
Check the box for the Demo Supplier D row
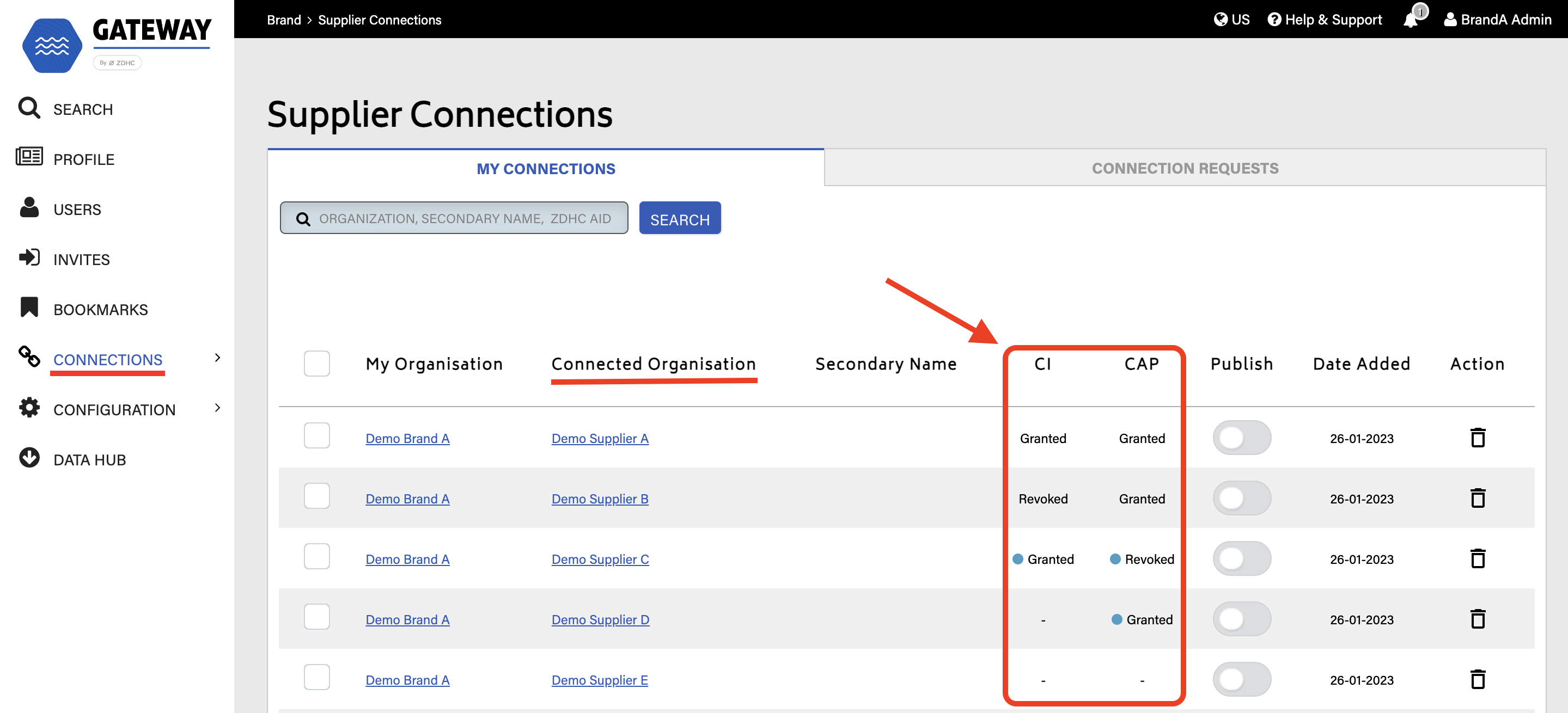pyautogui.click(x=316, y=618)
